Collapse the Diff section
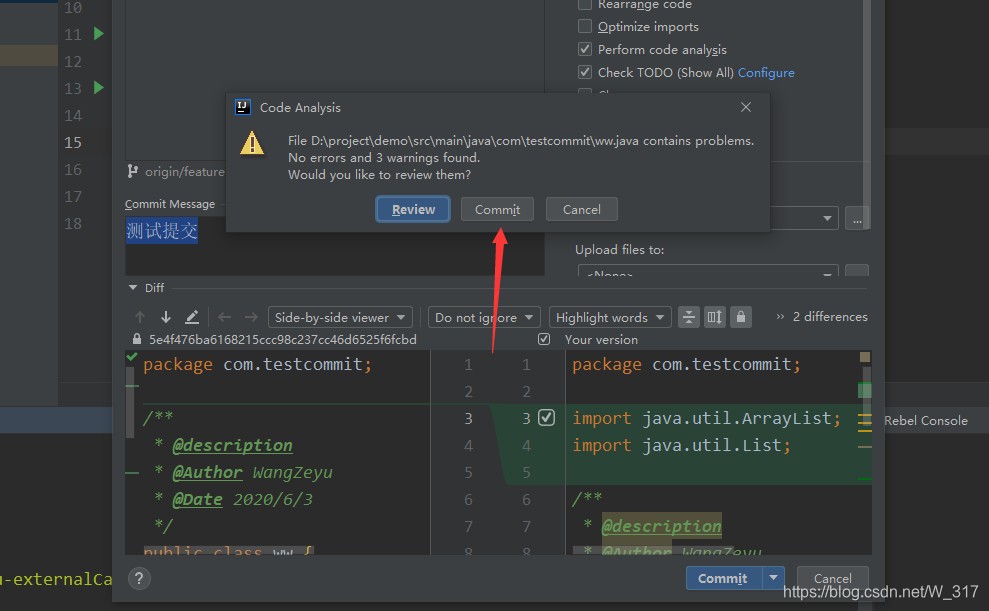 [x=134, y=288]
